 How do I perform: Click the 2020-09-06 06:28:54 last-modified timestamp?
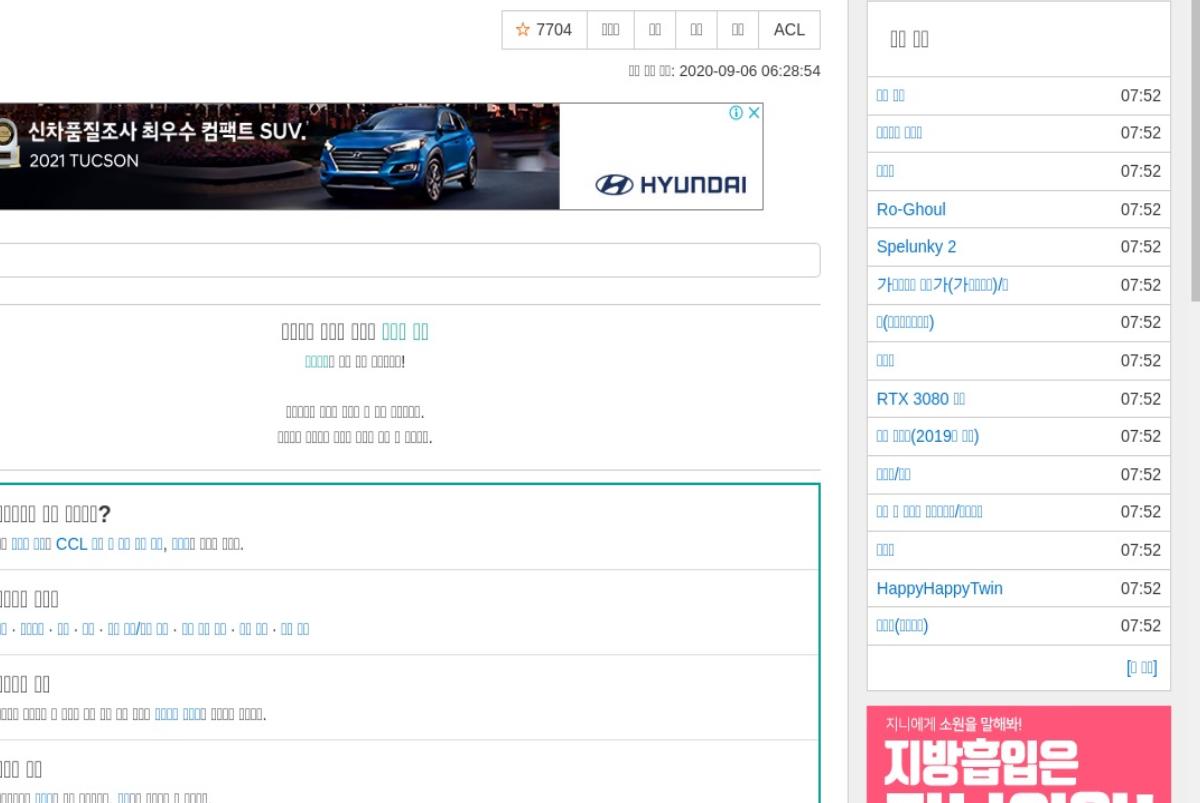[x=749, y=71]
